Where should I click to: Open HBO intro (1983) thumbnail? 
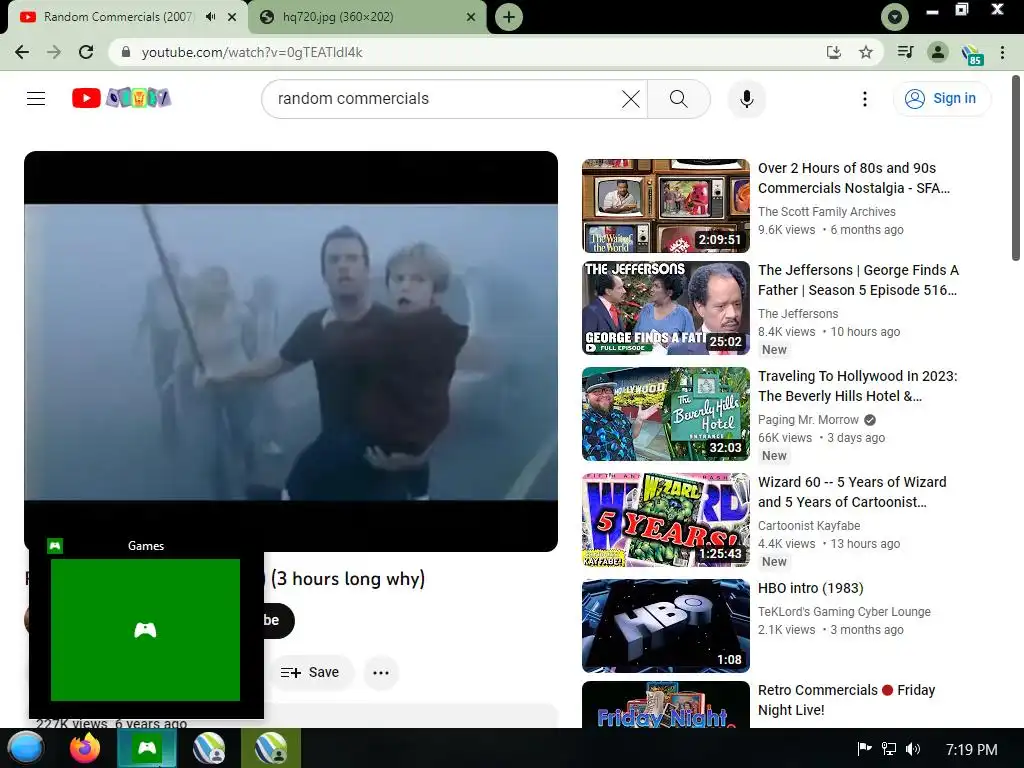point(665,626)
